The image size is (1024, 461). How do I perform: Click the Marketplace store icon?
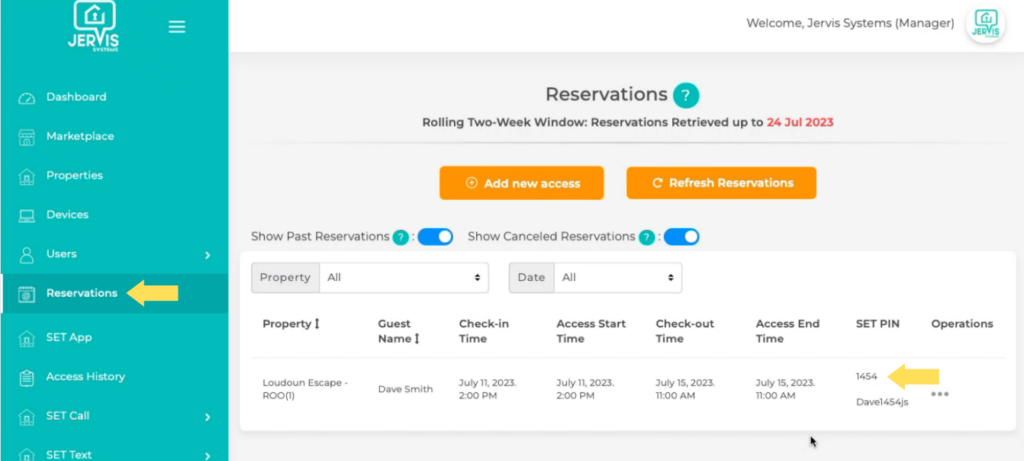27,136
